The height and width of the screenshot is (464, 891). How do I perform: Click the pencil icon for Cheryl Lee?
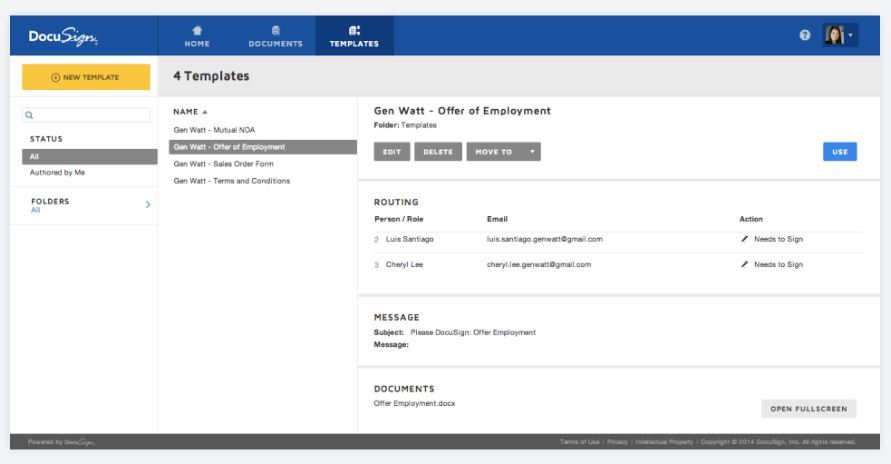tap(744, 265)
